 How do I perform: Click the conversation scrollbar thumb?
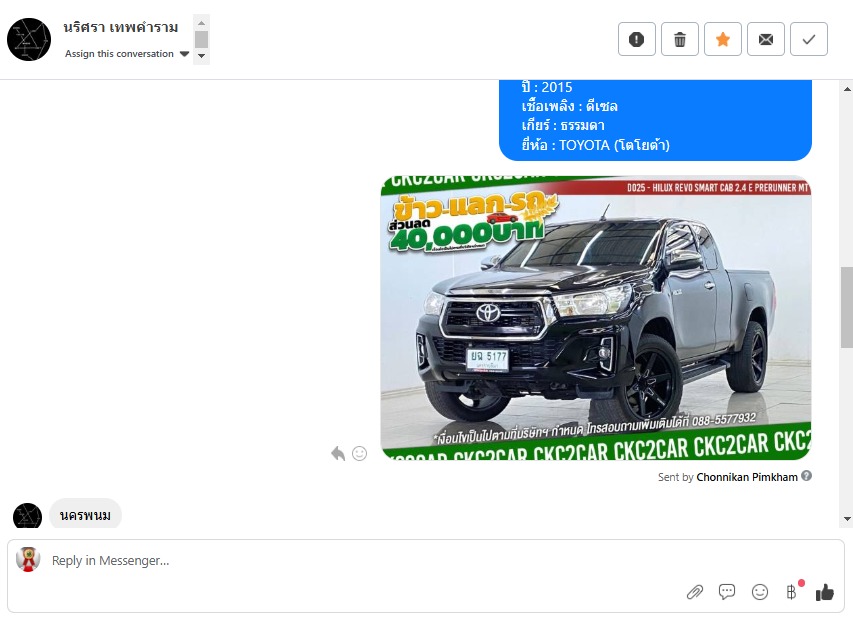pos(847,307)
